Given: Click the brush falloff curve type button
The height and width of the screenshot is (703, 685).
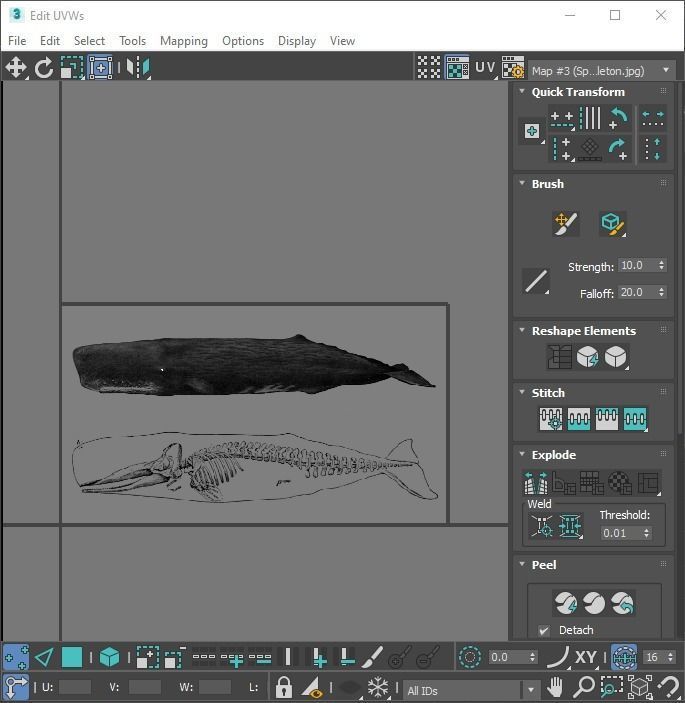Looking at the screenshot, I should (536, 281).
